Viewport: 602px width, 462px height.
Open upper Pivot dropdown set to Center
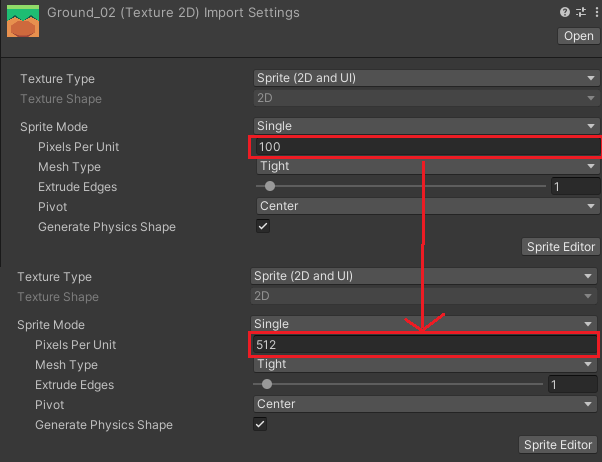(426, 207)
